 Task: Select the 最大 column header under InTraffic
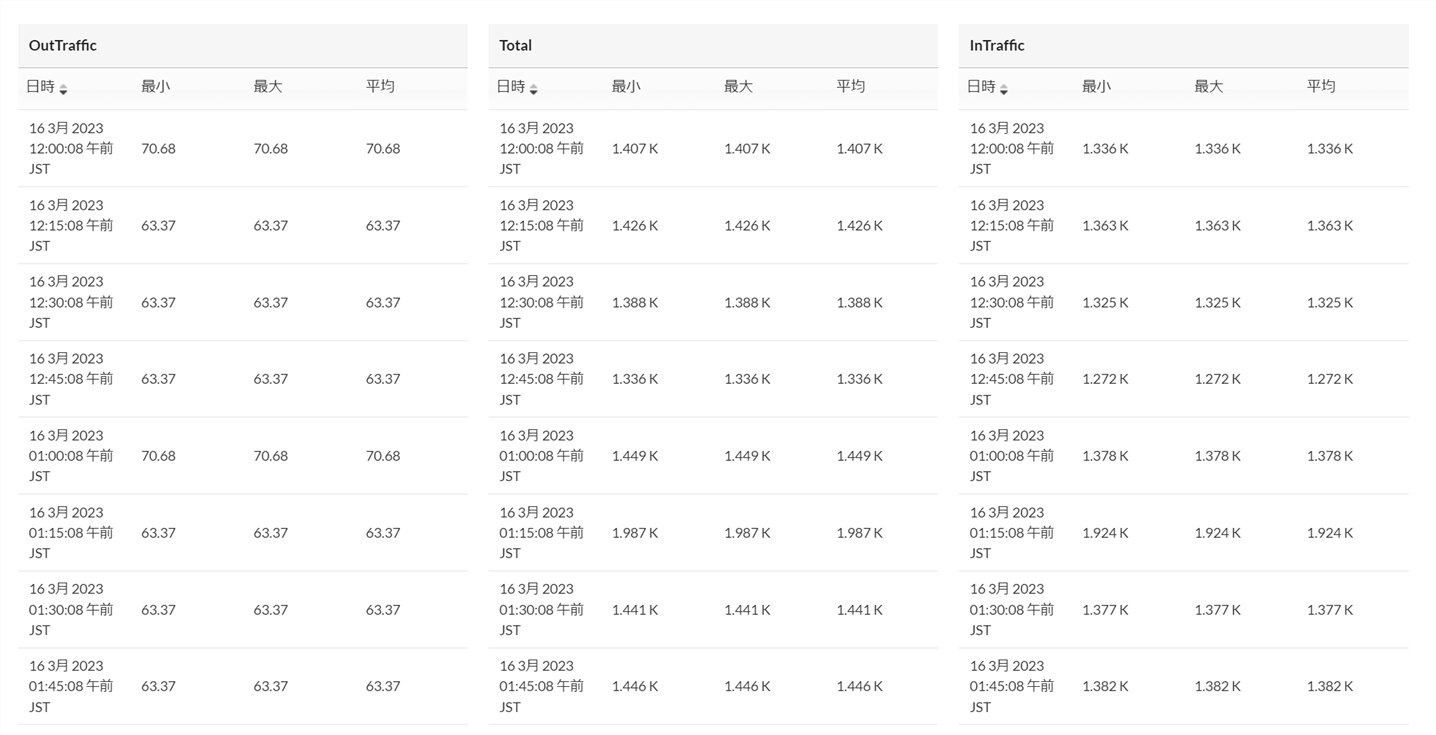point(1208,87)
